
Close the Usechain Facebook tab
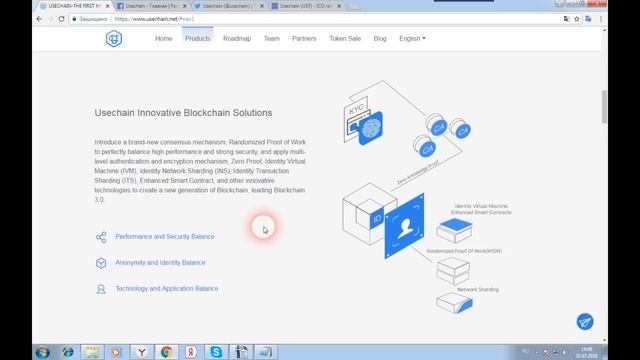tap(184, 6)
